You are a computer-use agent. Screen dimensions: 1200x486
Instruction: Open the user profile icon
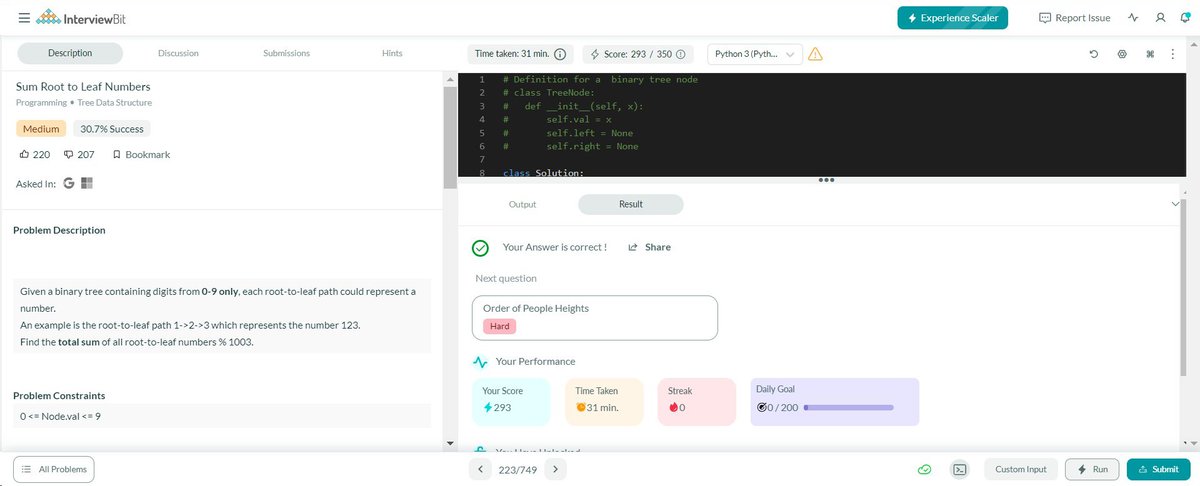[x=1160, y=18]
